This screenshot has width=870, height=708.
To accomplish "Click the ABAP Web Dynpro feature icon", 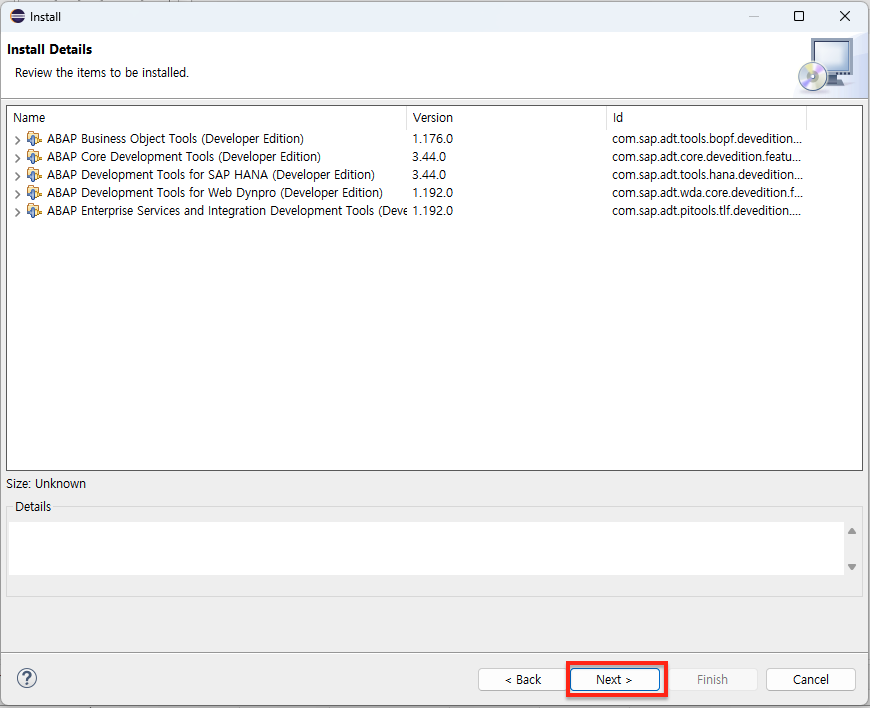I will click(x=34, y=193).
